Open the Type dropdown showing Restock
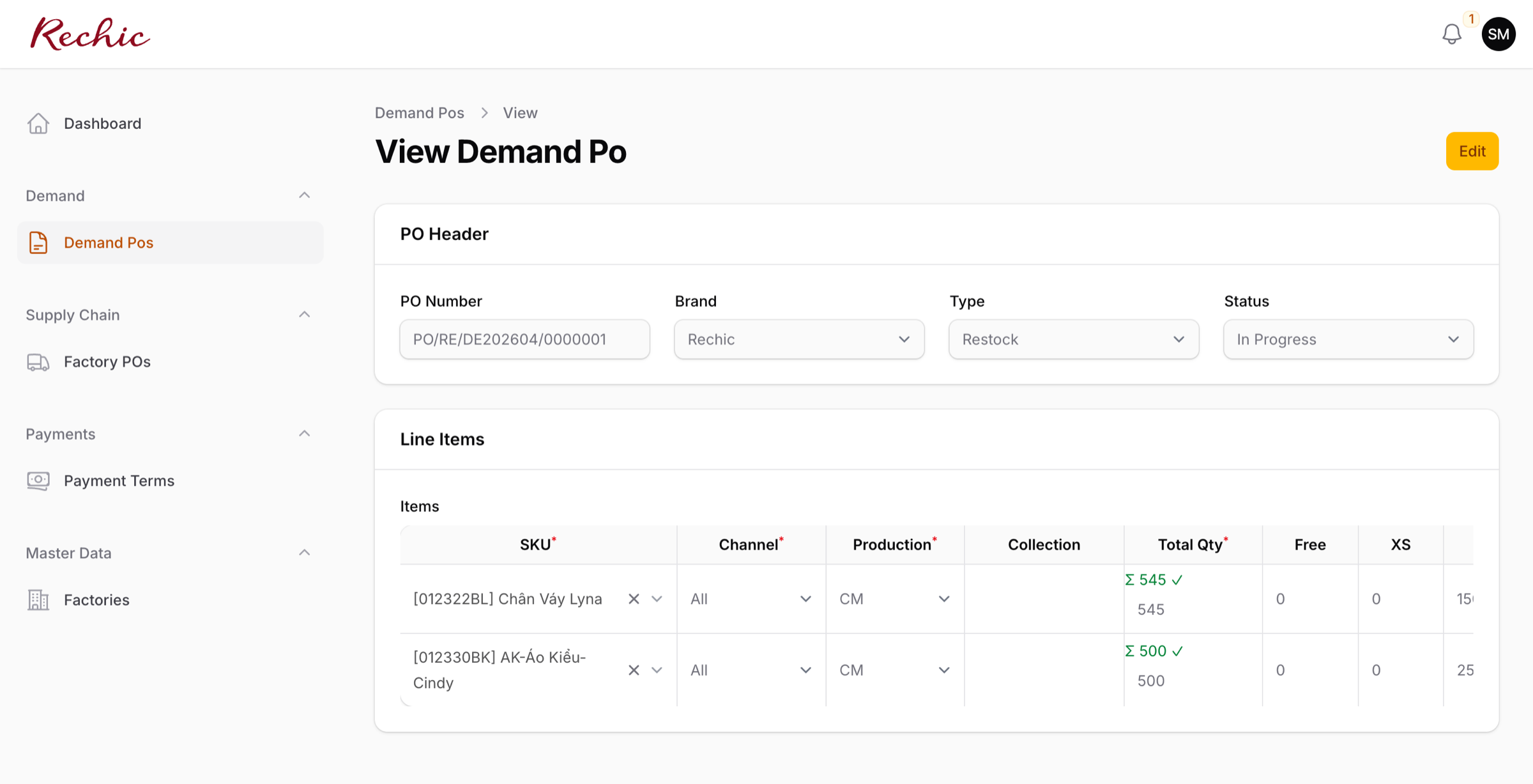The height and width of the screenshot is (784, 1533). point(1074,339)
